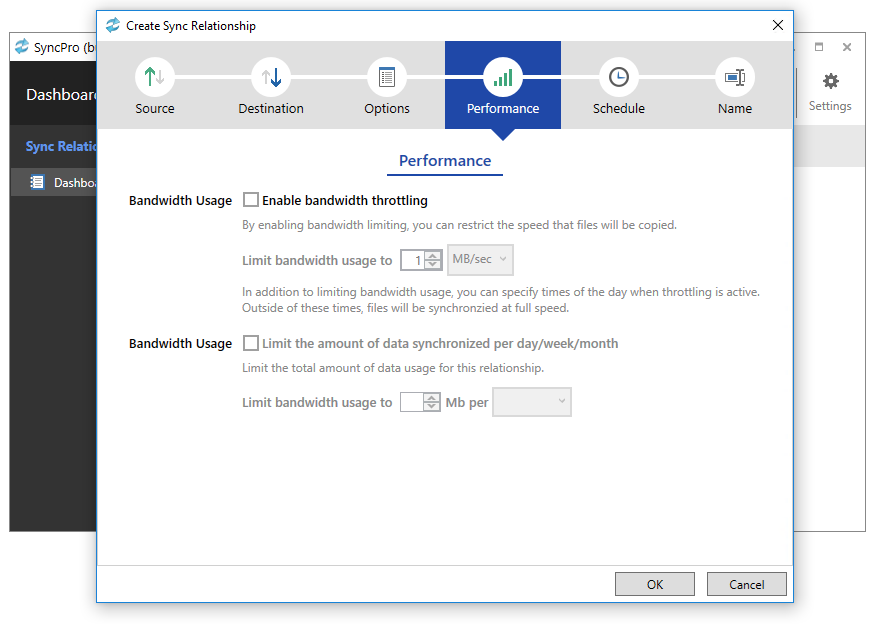Click the bandwidth limit spinner arrows
This screenshot has height=624, width=874.
pos(433,260)
